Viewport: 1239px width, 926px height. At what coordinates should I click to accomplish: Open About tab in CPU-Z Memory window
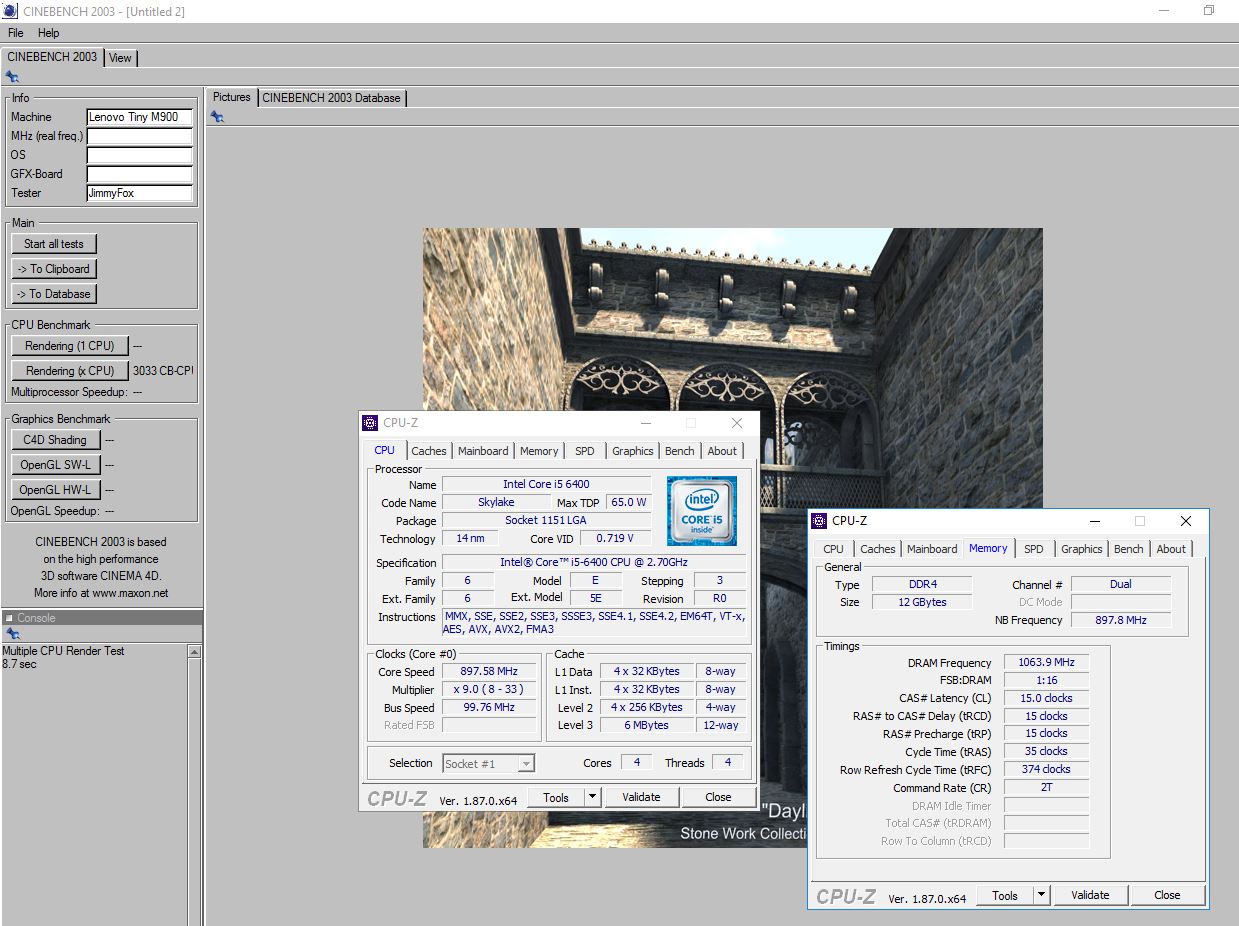click(1171, 549)
